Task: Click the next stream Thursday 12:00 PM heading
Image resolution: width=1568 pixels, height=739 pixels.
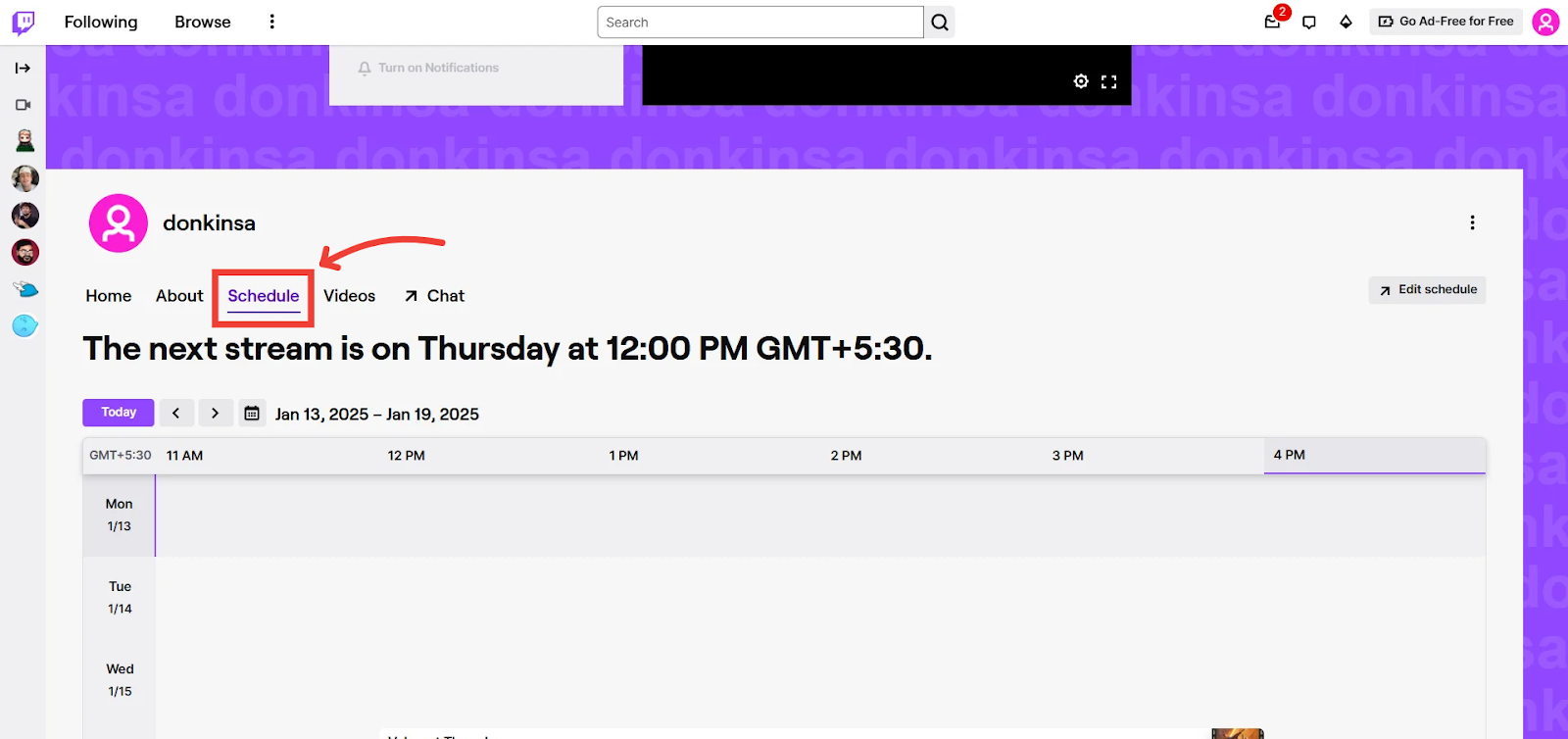Action: point(508,349)
